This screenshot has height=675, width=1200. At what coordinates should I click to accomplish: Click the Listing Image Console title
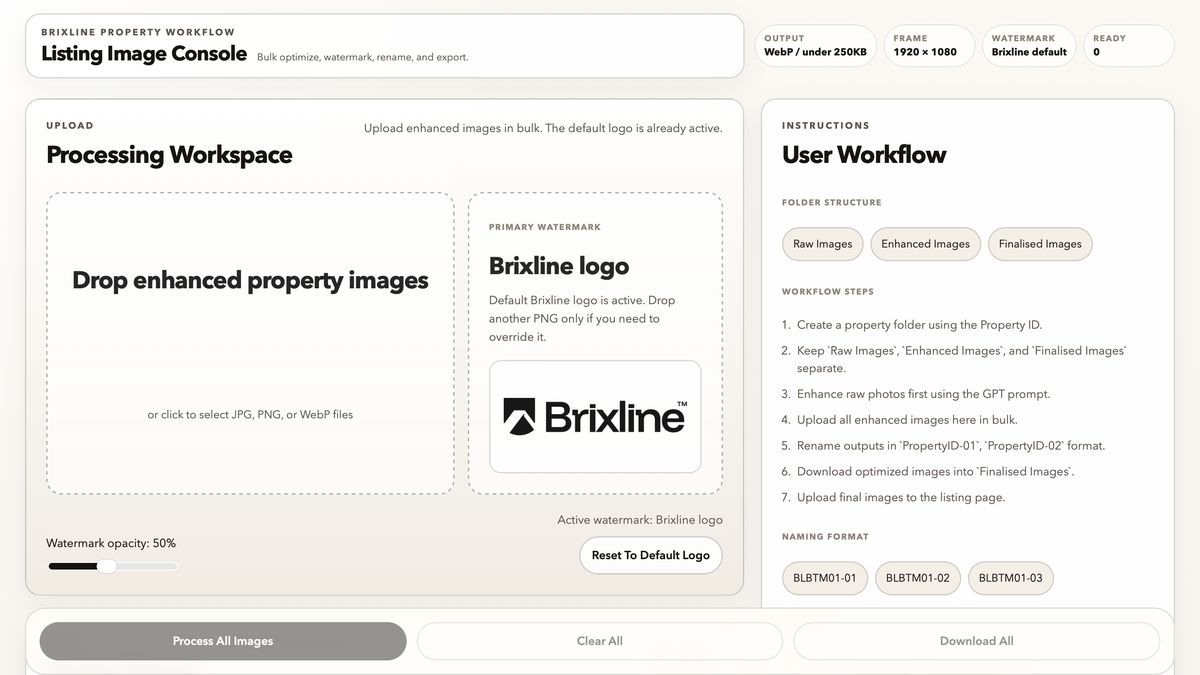coord(144,54)
